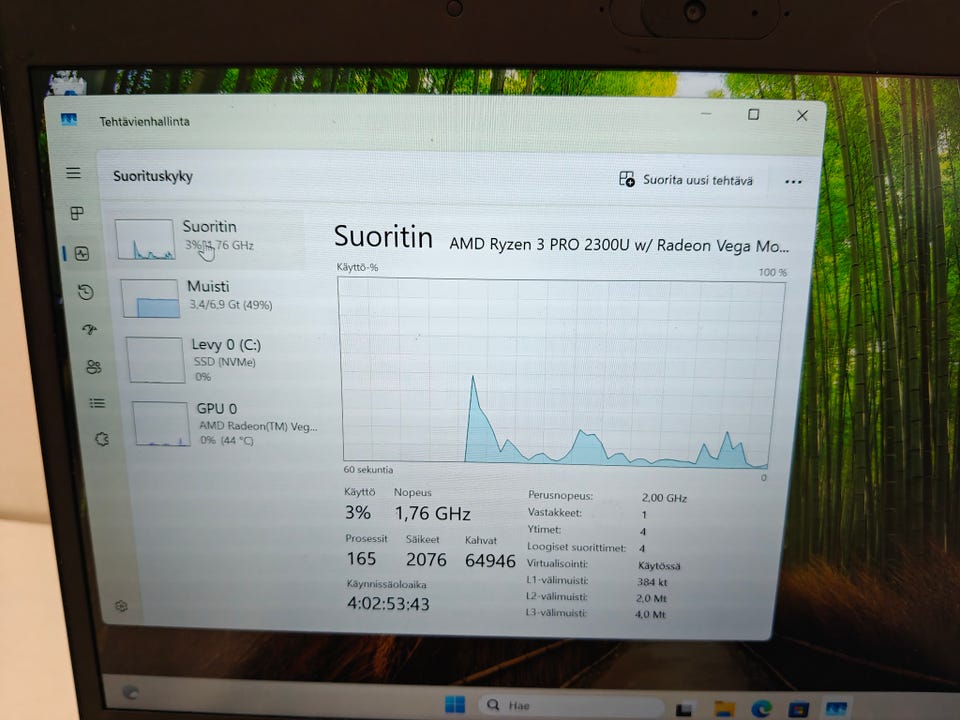Minimize the Tehtävienhallinta window
This screenshot has width=960, height=720.
click(706, 114)
